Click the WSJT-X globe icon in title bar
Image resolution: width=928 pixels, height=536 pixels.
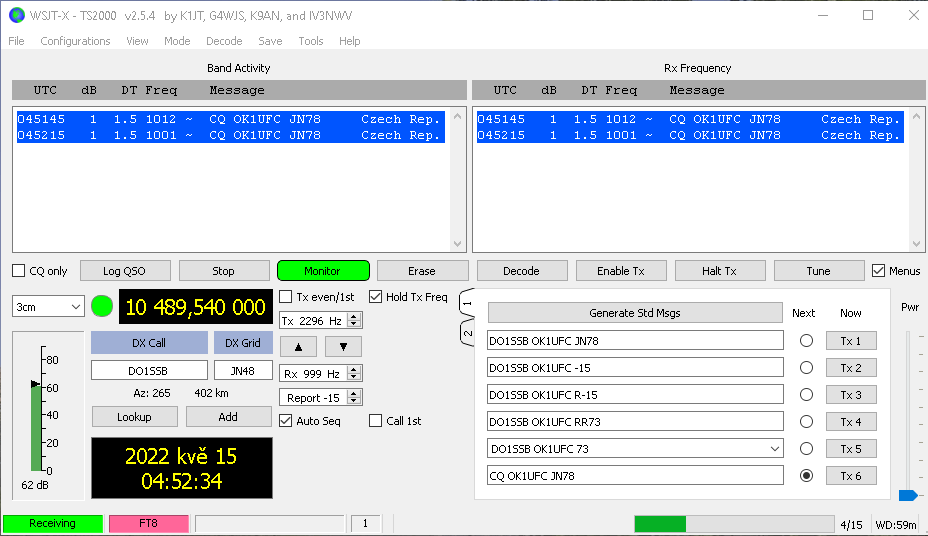coord(16,15)
